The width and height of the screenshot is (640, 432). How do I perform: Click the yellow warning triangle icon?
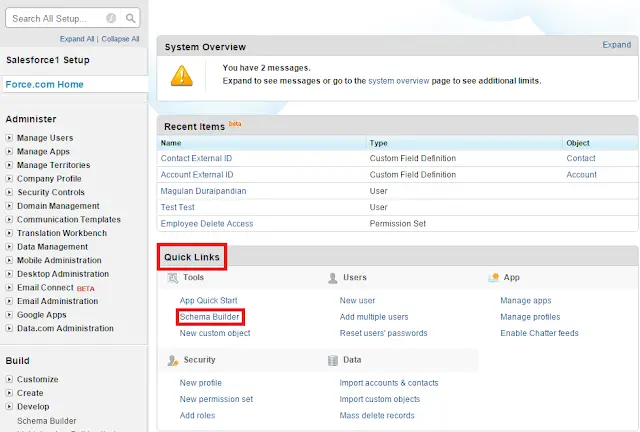pos(182,76)
